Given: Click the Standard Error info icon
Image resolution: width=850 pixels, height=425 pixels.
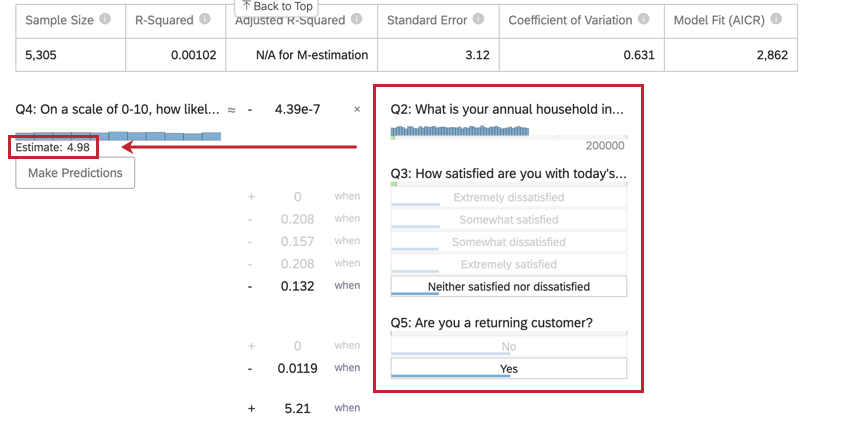Looking at the screenshot, I should coord(478,20).
